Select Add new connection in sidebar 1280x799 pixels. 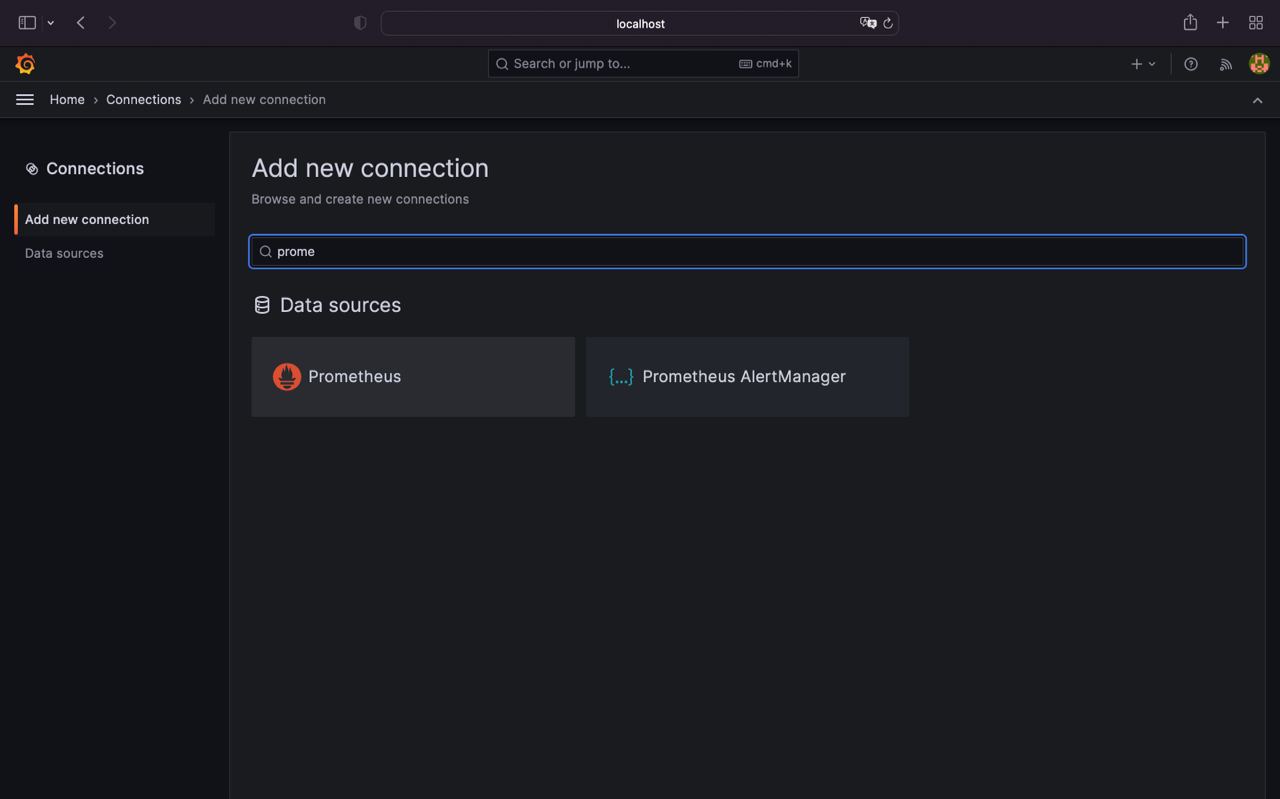(115, 219)
